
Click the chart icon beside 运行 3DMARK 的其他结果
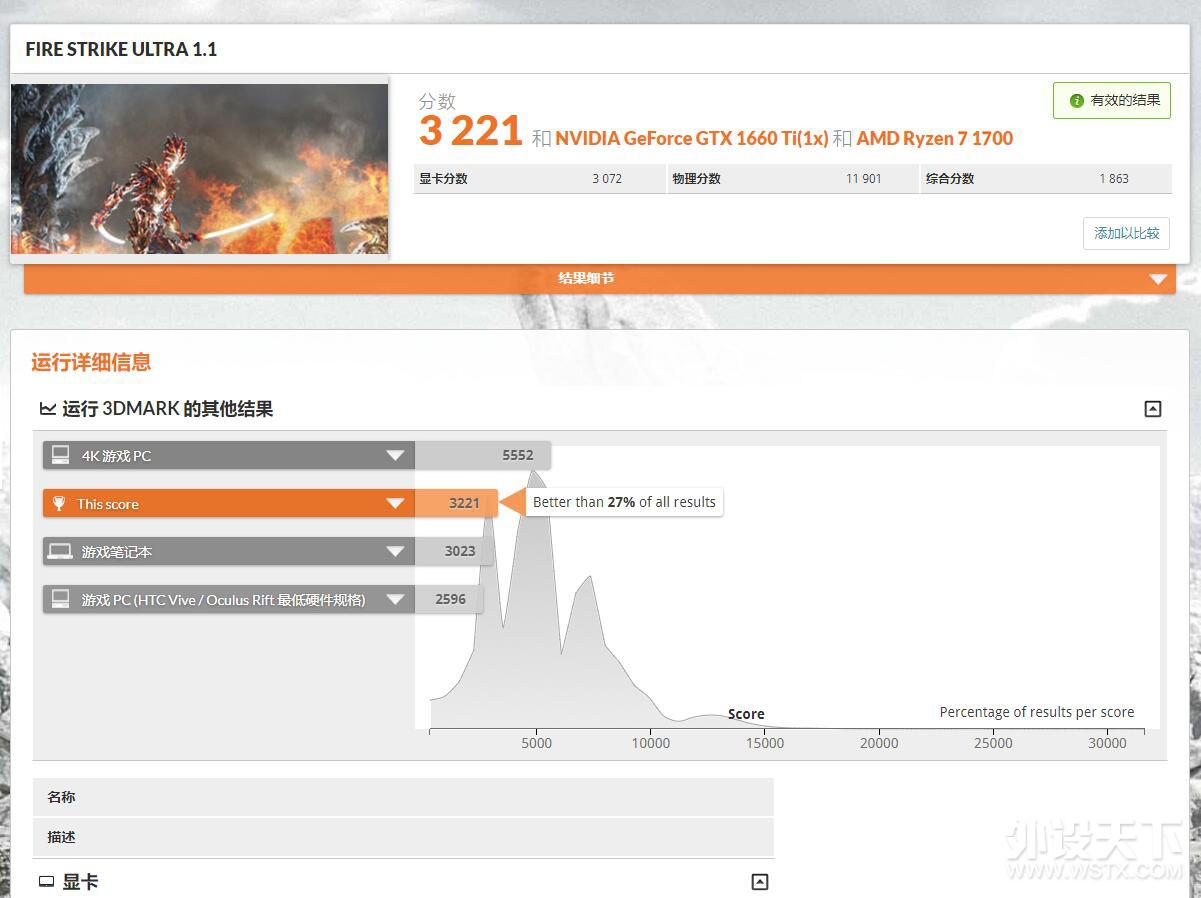pos(47,408)
